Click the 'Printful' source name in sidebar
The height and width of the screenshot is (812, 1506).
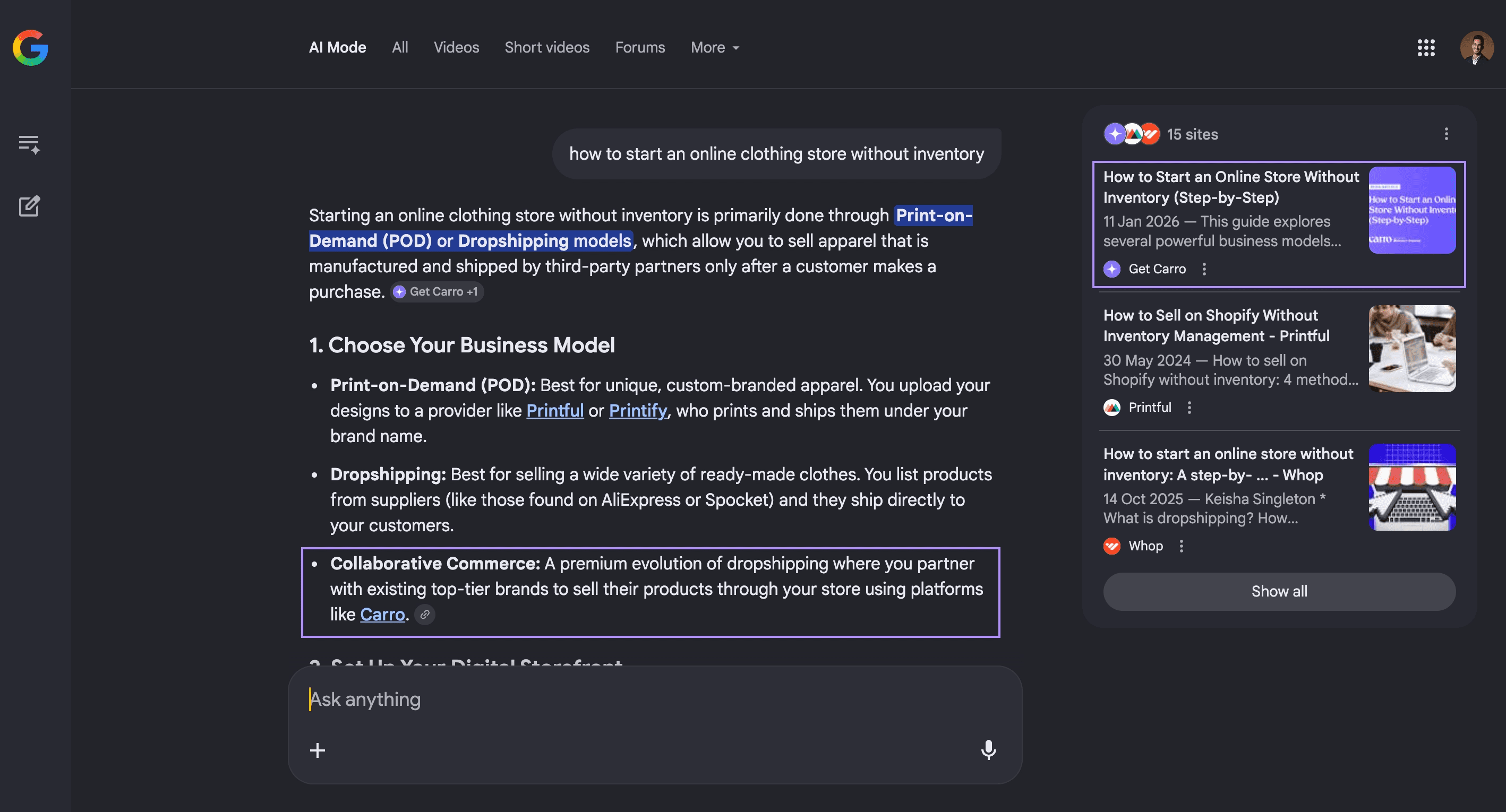1149,407
